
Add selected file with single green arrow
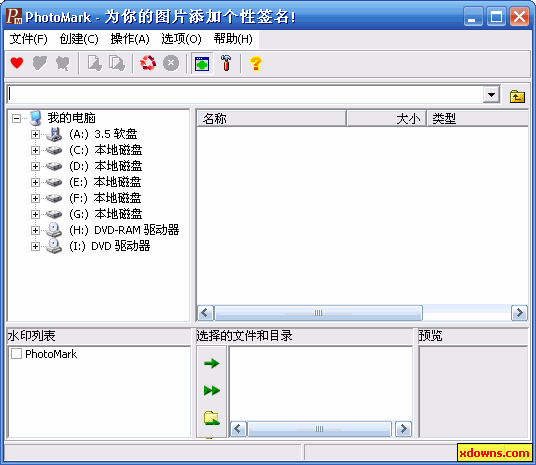coord(212,363)
